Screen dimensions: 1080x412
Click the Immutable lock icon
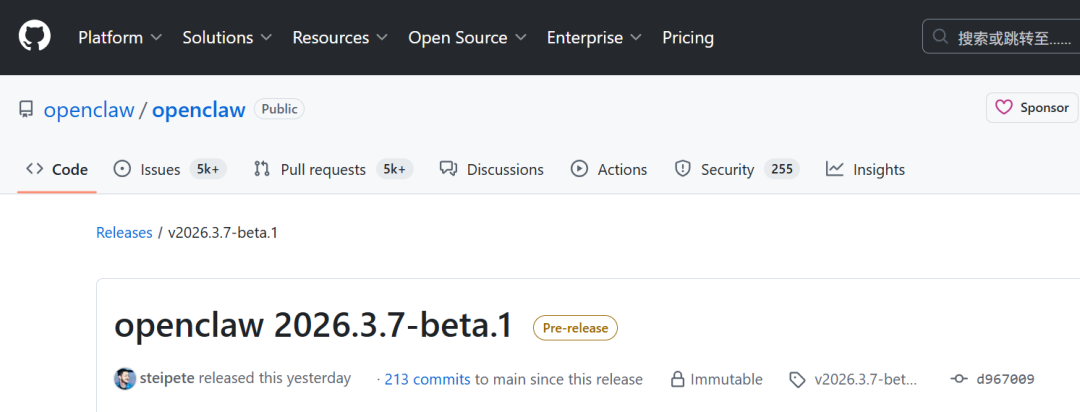point(678,380)
